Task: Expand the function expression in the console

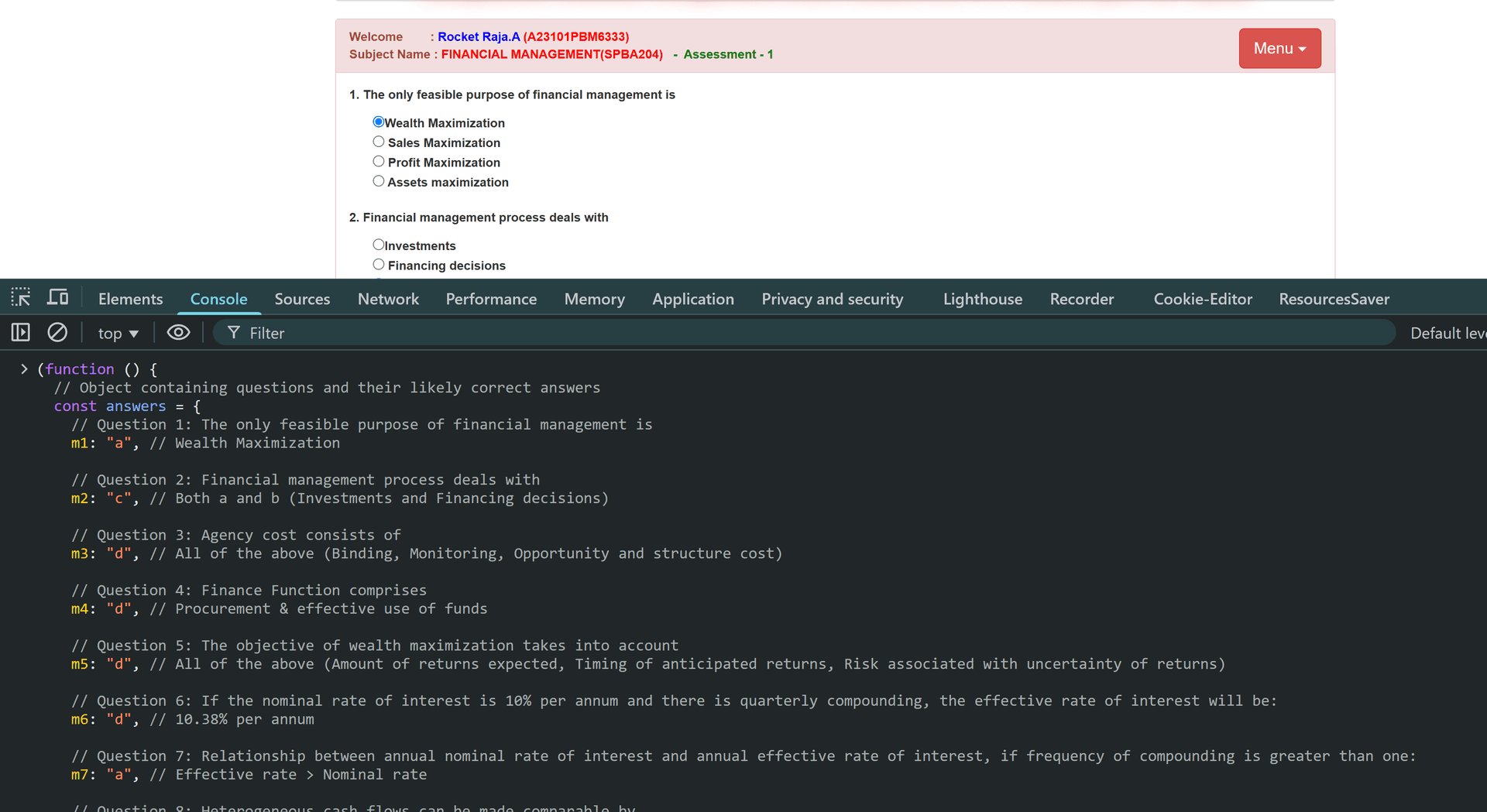Action: tap(24, 369)
